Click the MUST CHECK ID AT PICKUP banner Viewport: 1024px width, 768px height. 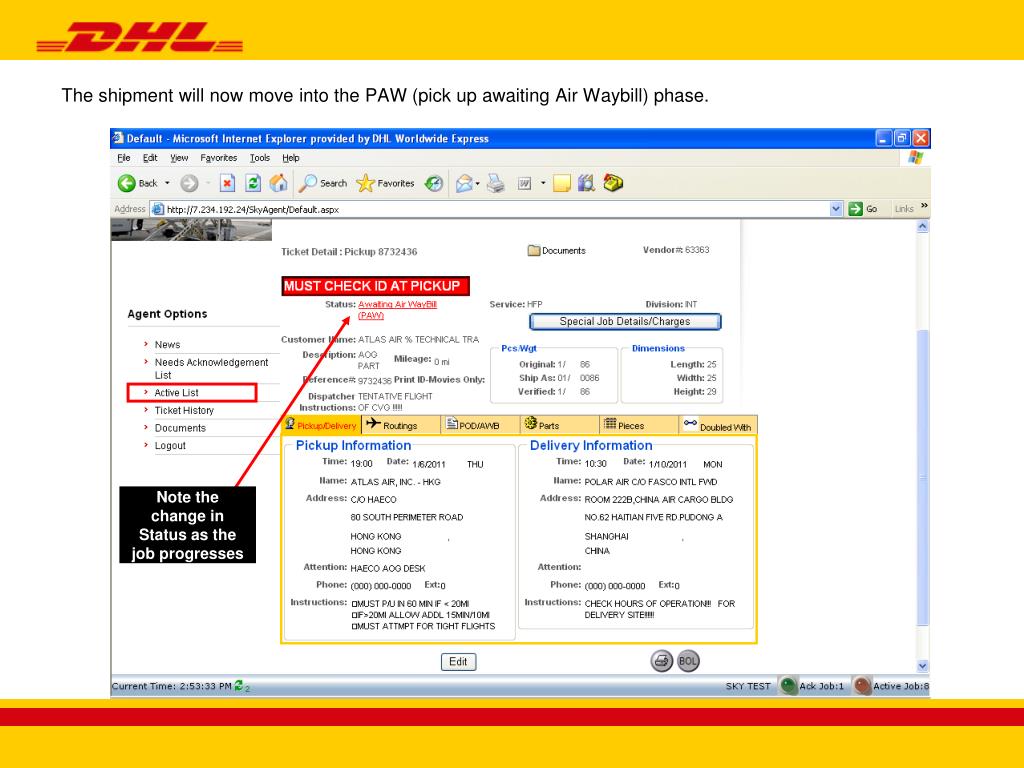(375, 286)
